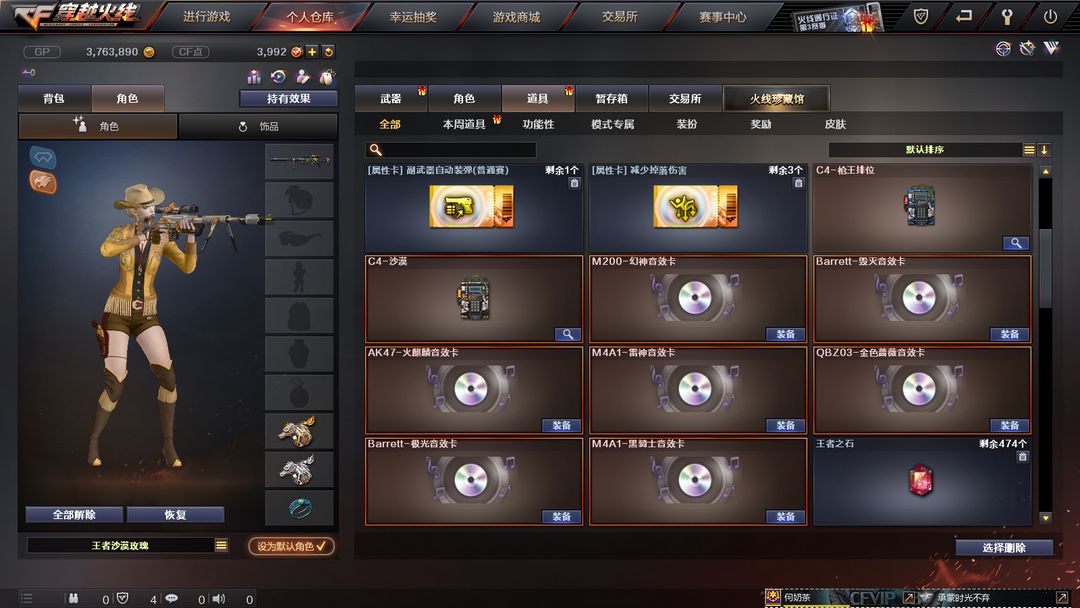Toggle the orange team side icon

point(43,182)
